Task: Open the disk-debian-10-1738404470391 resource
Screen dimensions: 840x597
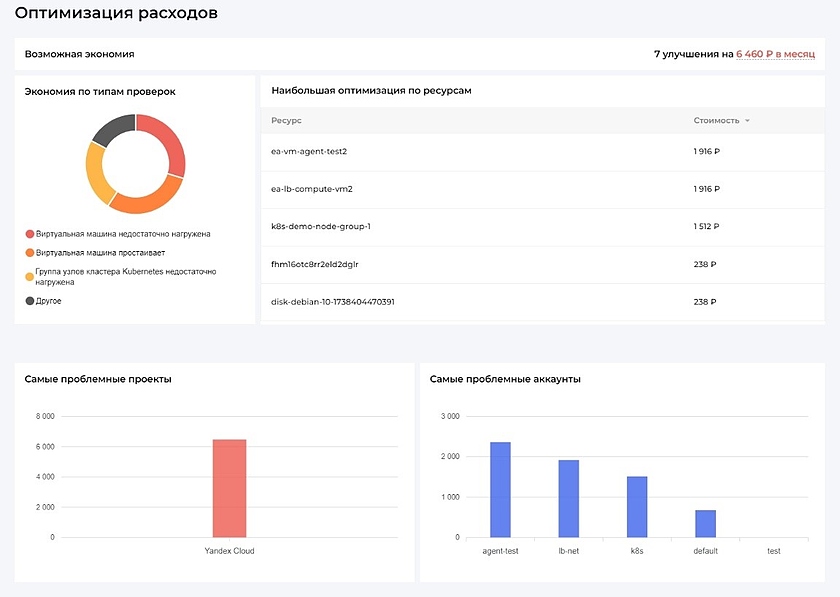Action: (x=333, y=302)
